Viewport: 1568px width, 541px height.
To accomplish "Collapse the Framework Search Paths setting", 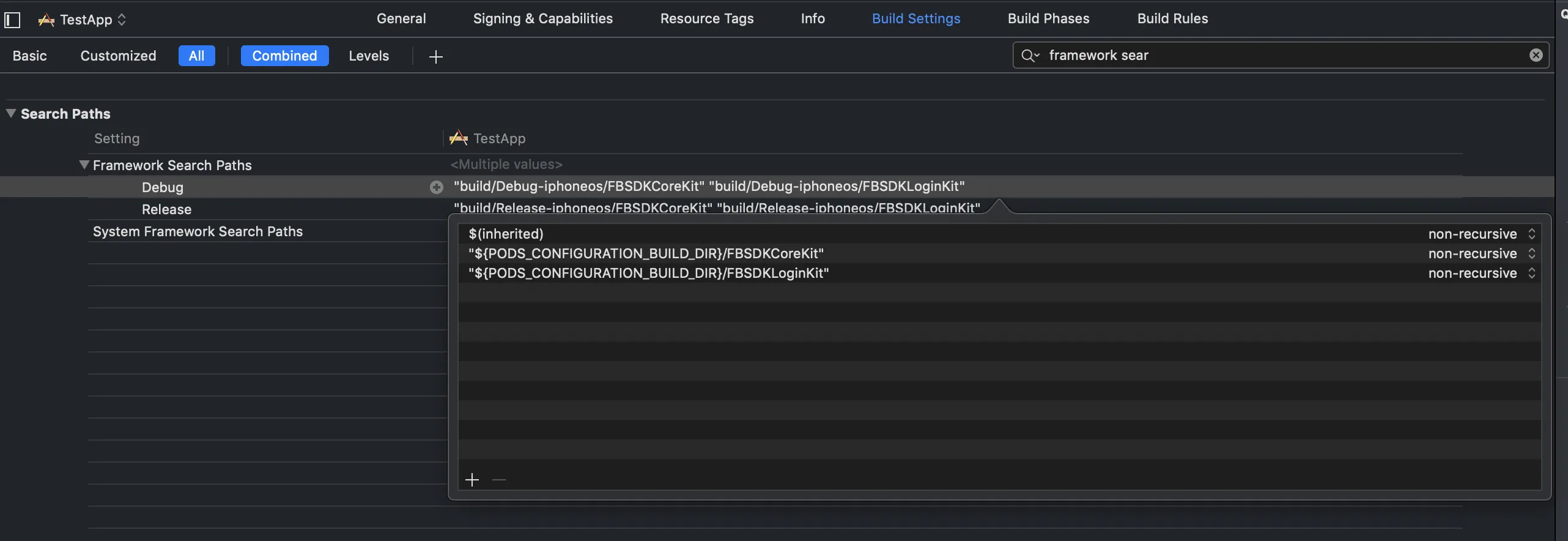I will point(84,165).
